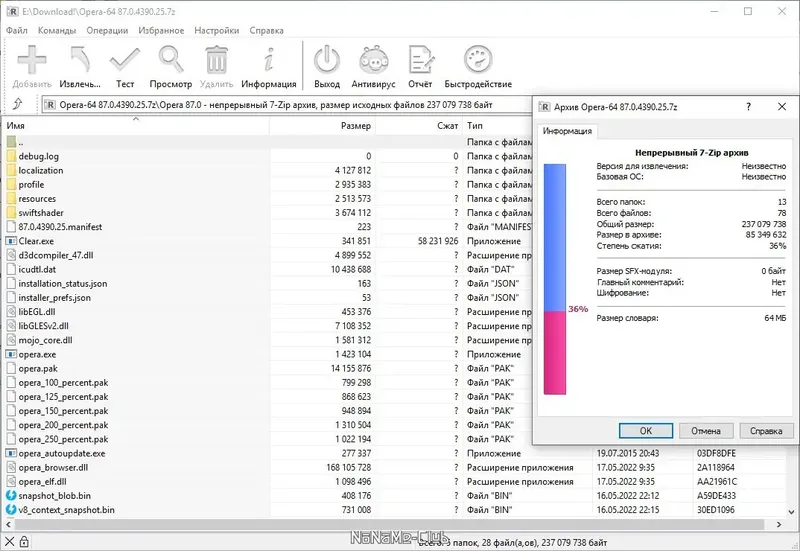The height and width of the screenshot is (551, 800).
Task: Sort list by Имя column header
Action: 136,126
